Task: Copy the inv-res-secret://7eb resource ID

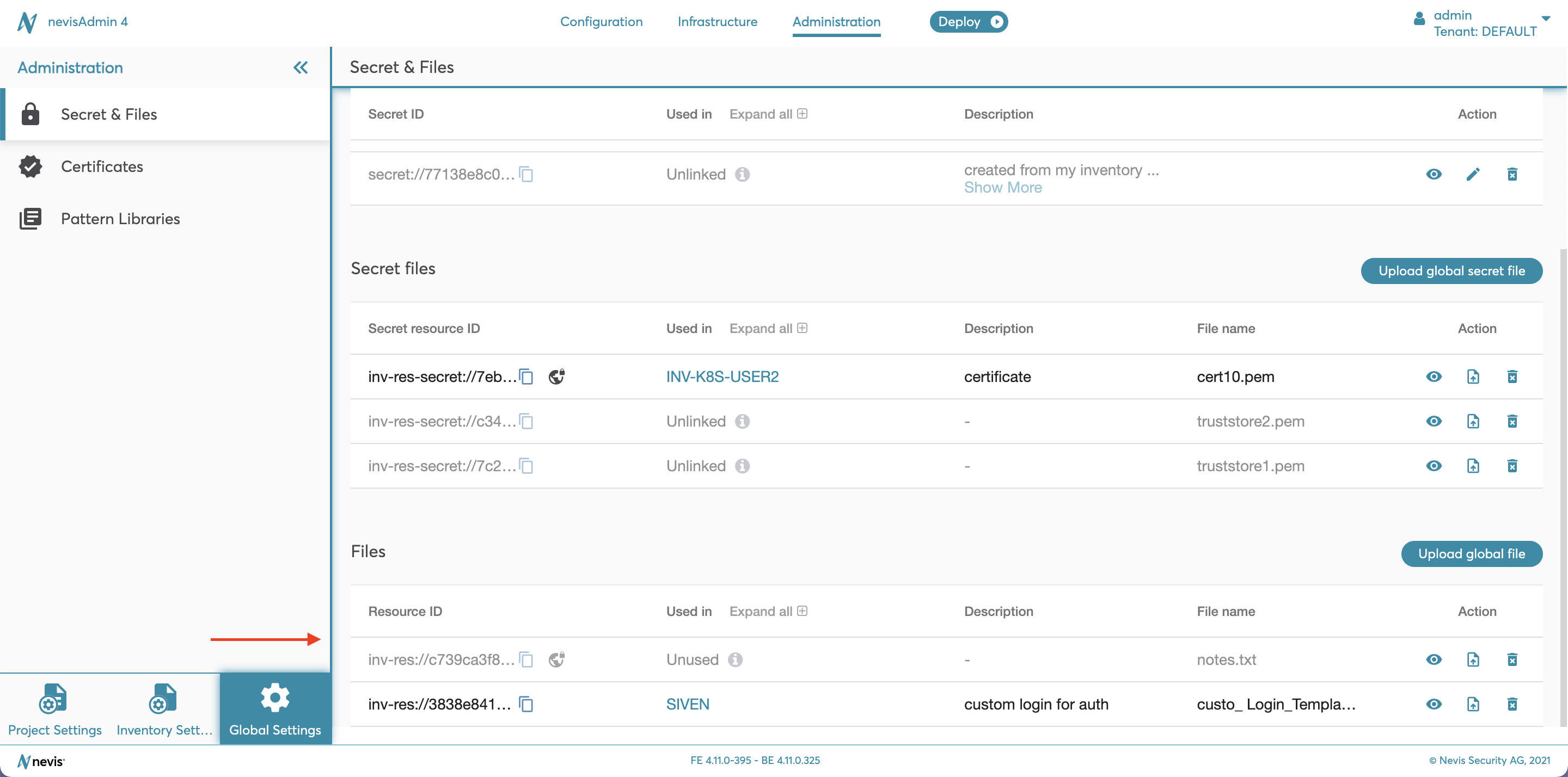Action: (526, 377)
